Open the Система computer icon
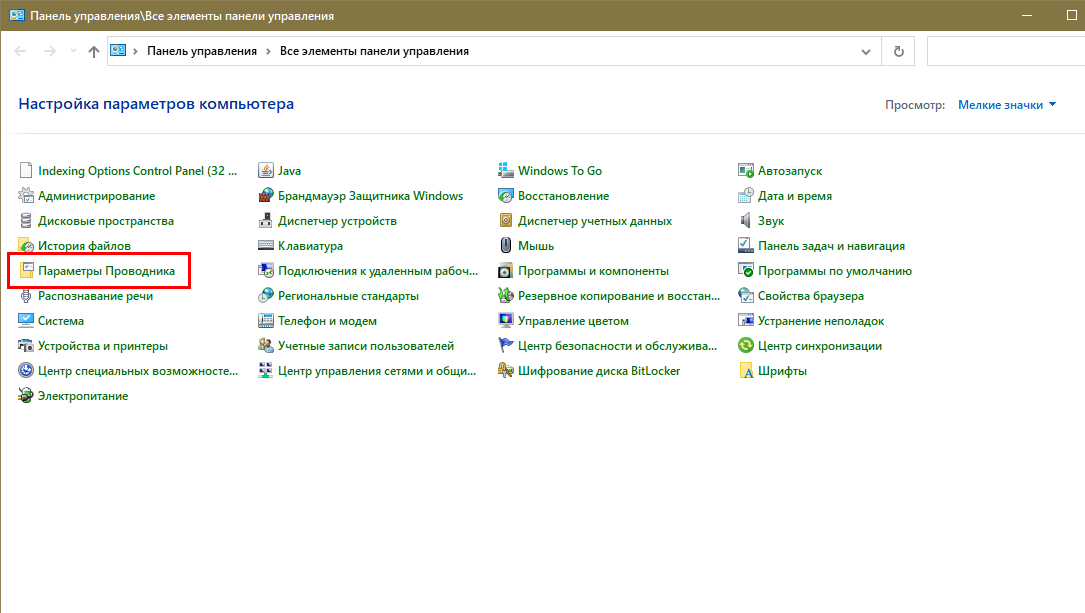The image size is (1085, 613). tap(26, 321)
